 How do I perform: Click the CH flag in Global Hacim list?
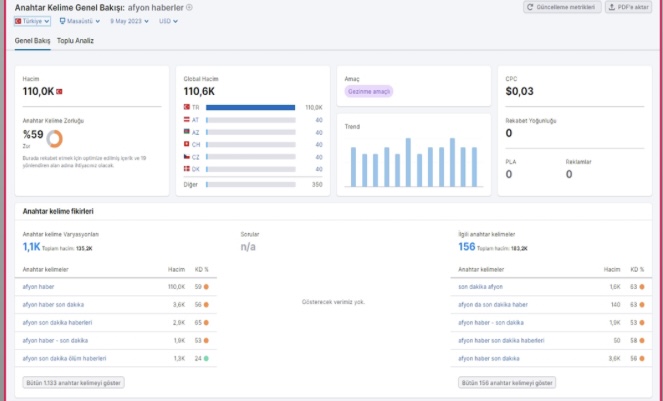186,144
